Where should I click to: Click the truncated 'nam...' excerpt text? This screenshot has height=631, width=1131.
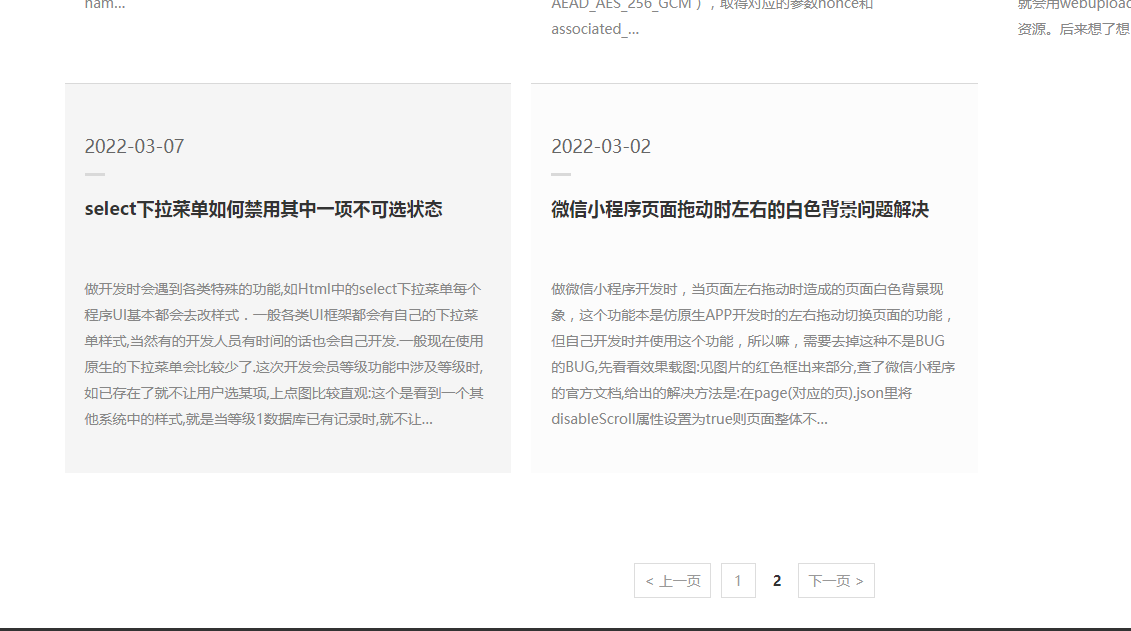coord(105,5)
